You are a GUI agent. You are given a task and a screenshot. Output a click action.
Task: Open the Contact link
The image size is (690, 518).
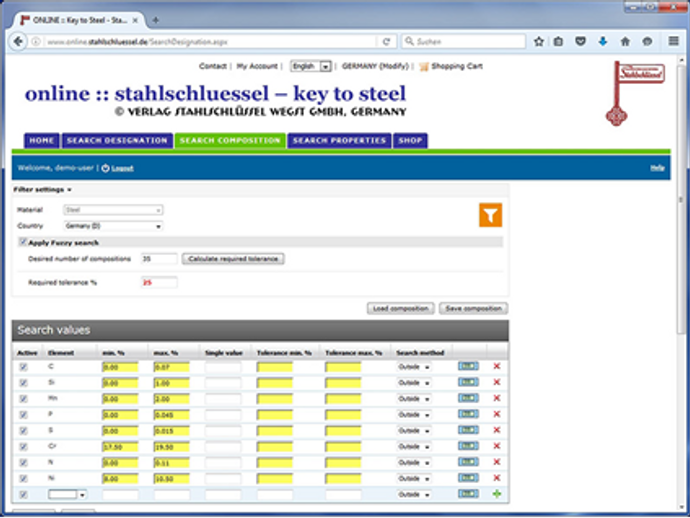[x=213, y=66]
